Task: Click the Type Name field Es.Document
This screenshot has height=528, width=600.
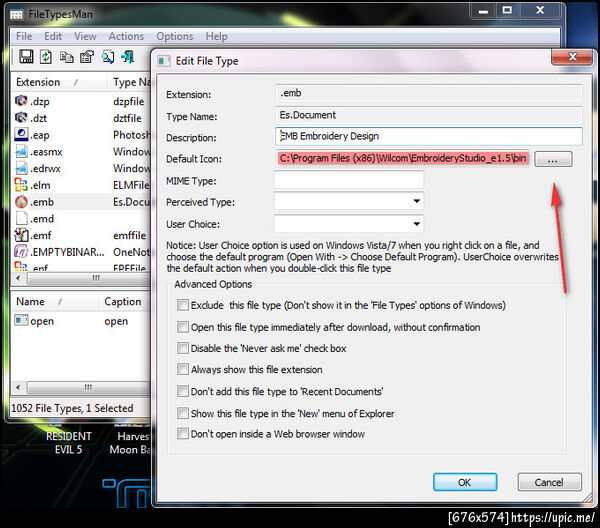Action: pyautogui.click(x=429, y=115)
